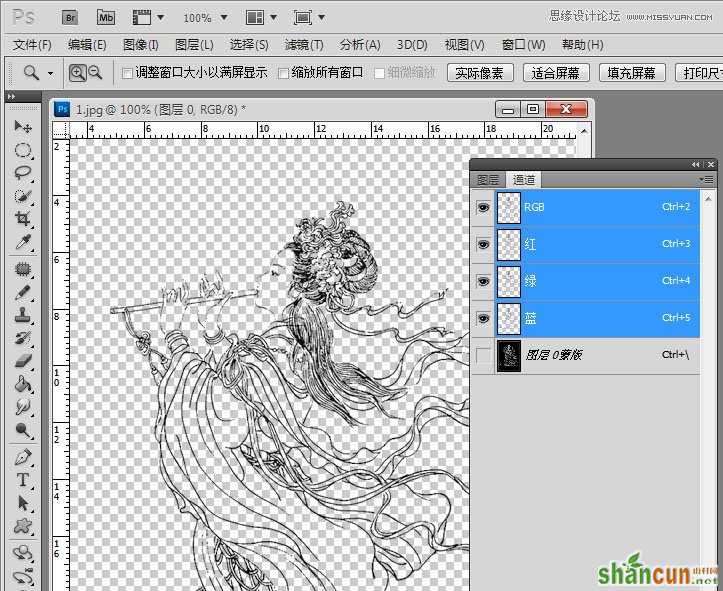
Task: Click the 实际像素 button
Action: (480, 73)
